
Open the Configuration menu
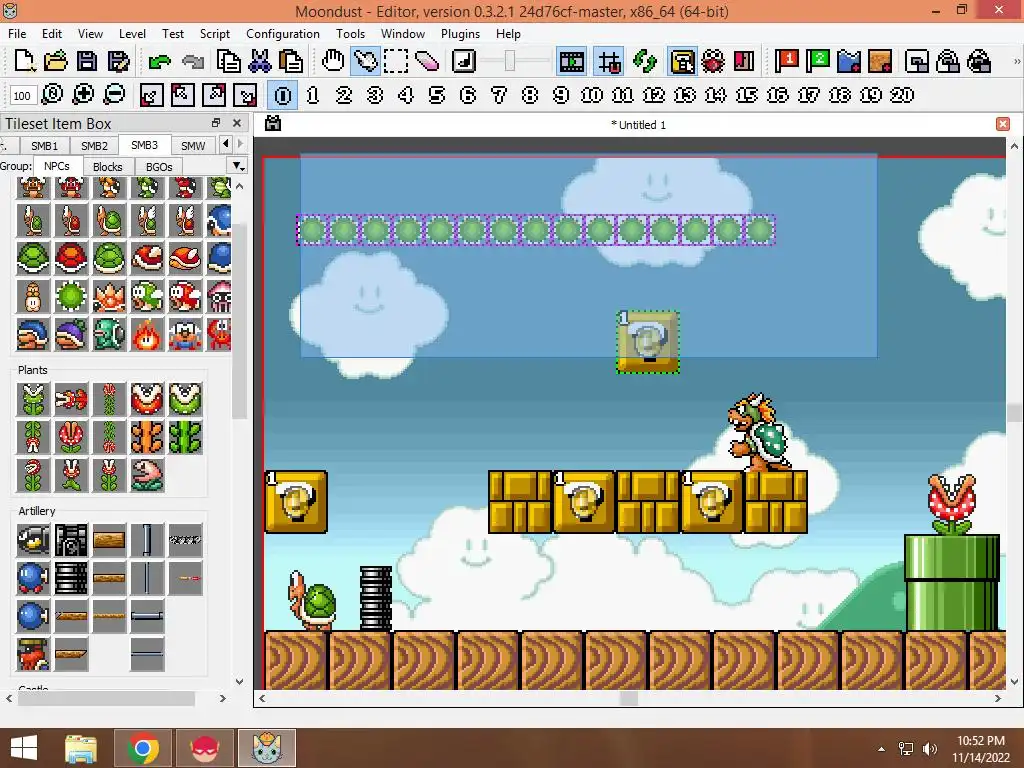(x=283, y=33)
